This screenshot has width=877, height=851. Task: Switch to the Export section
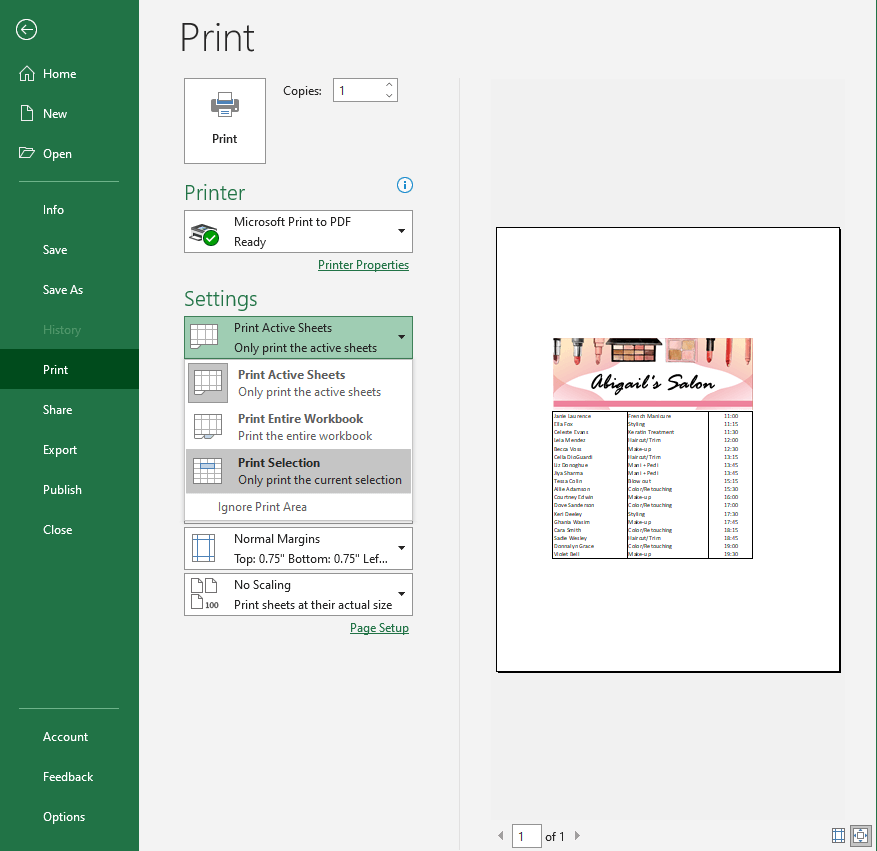[61, 449]
